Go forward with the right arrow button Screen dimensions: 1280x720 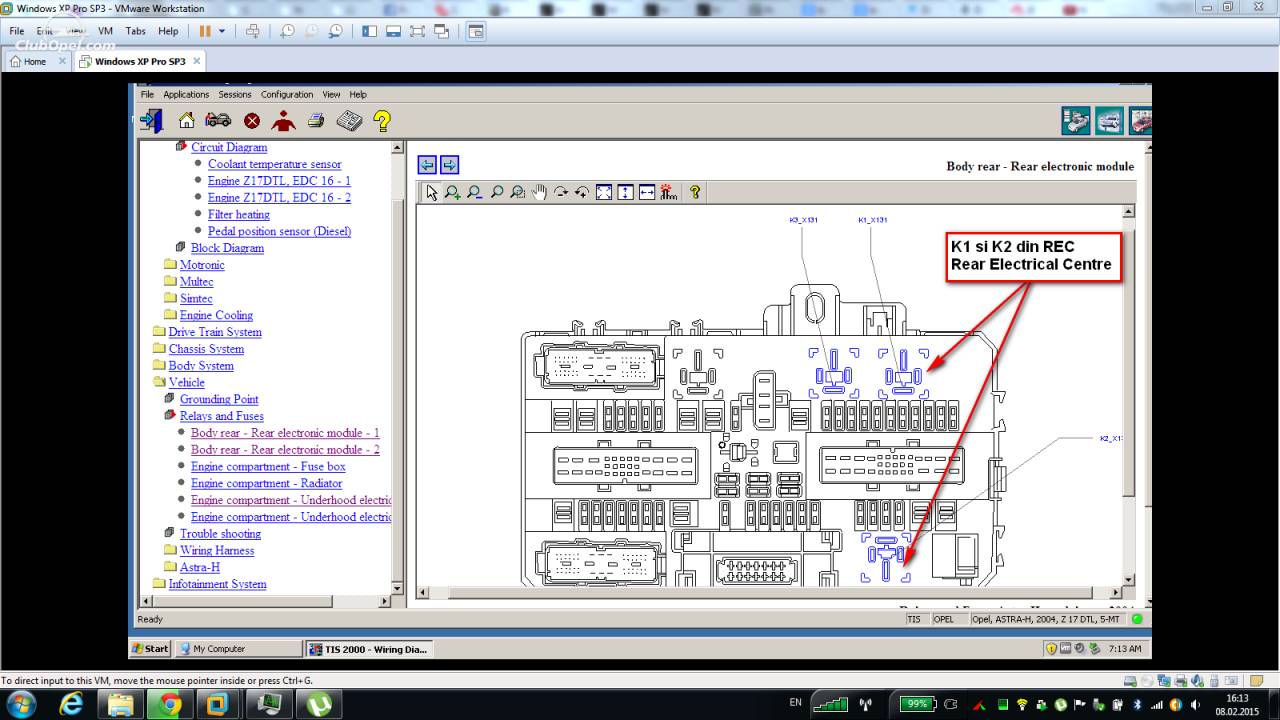tap(449, 165)
